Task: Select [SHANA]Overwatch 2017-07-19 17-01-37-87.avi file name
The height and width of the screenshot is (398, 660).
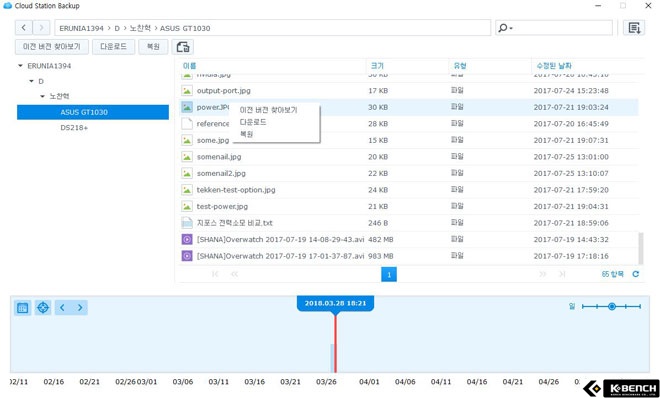Action: tap(280, 256)
